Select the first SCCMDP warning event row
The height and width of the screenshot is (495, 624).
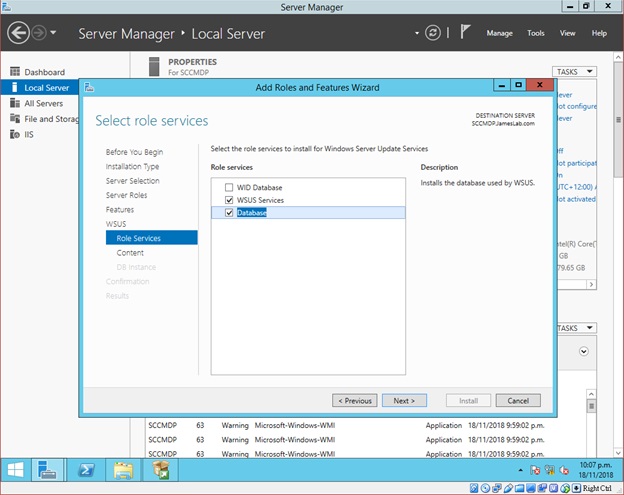pos(346,425)
